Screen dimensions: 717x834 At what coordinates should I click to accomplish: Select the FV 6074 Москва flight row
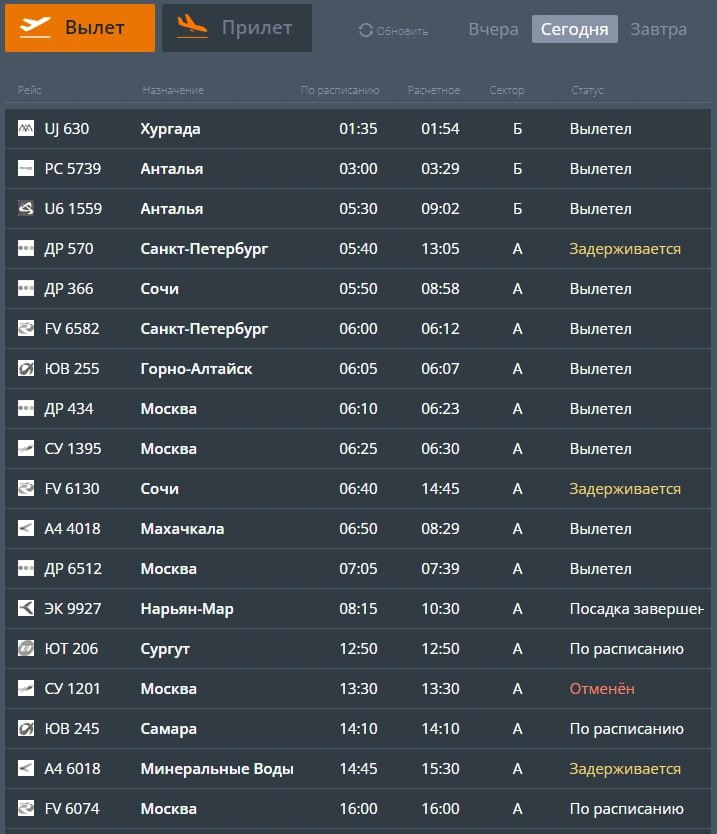[358, 809]
